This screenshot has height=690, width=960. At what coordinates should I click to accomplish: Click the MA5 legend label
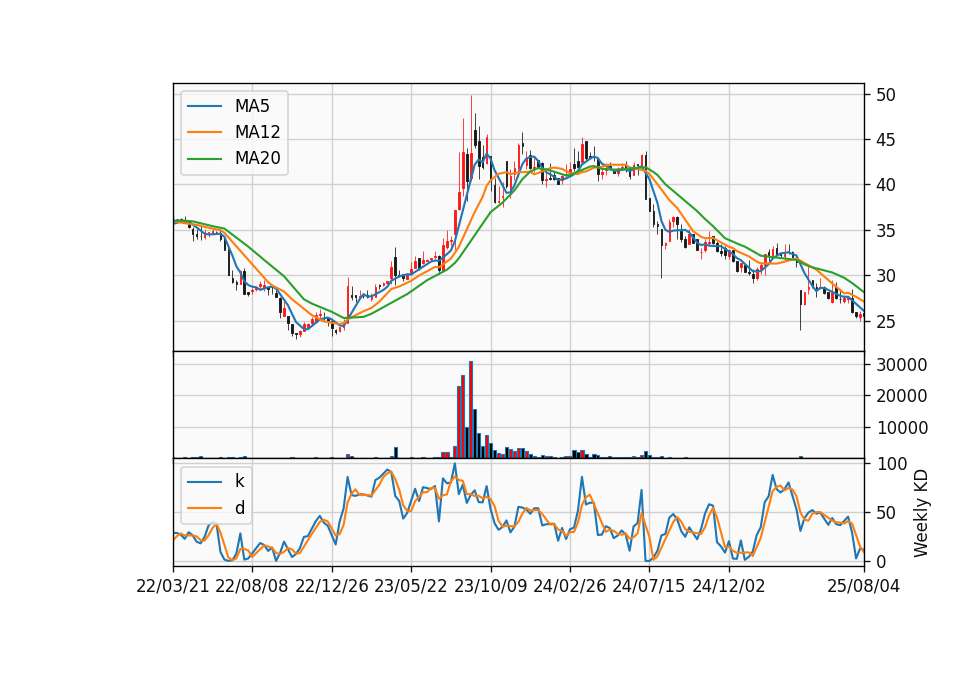click(252, 106)
